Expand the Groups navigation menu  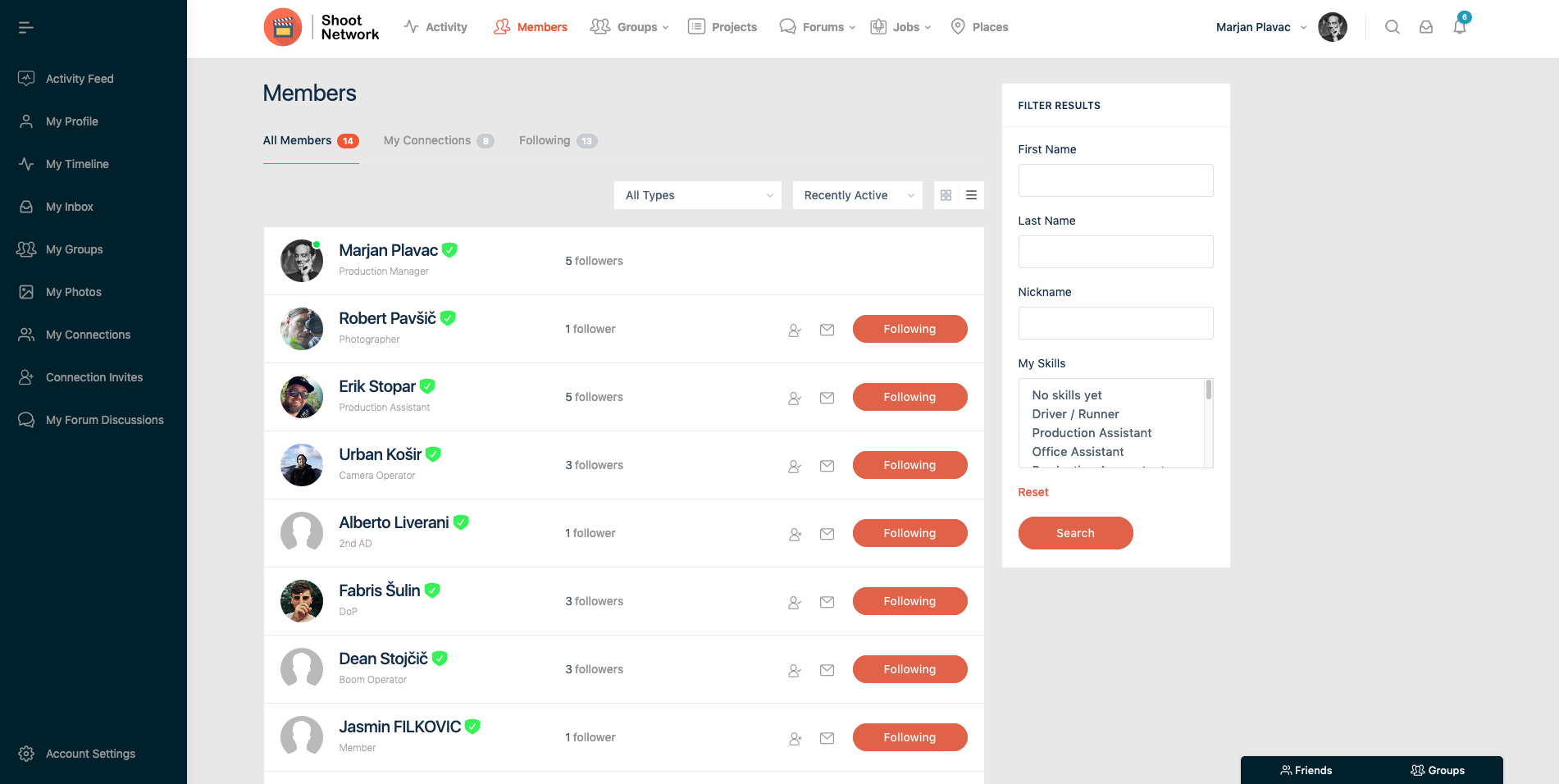tap(629, 27)
